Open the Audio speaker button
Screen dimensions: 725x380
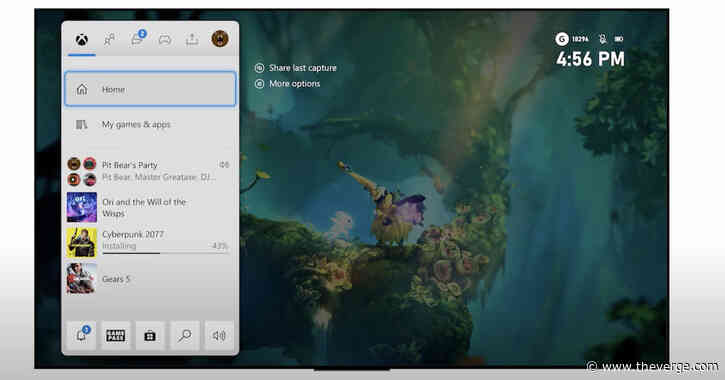point(219,335)
